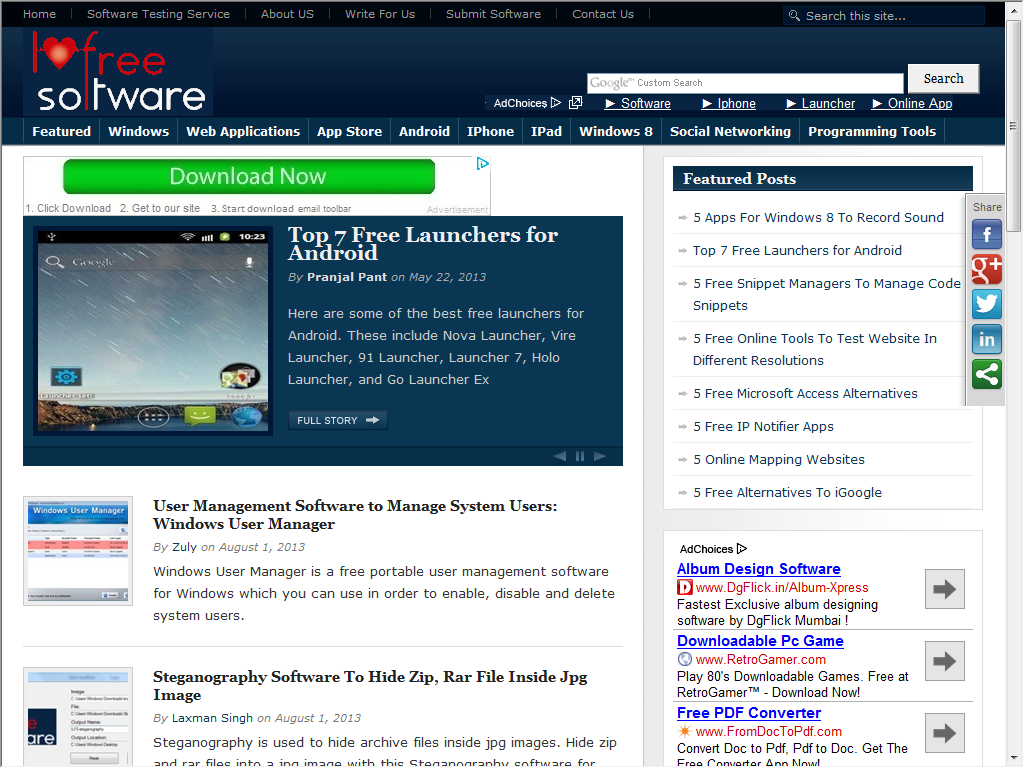Open Contact Us page
This screenshot has width=1024, height=768.
click(603, 14)
